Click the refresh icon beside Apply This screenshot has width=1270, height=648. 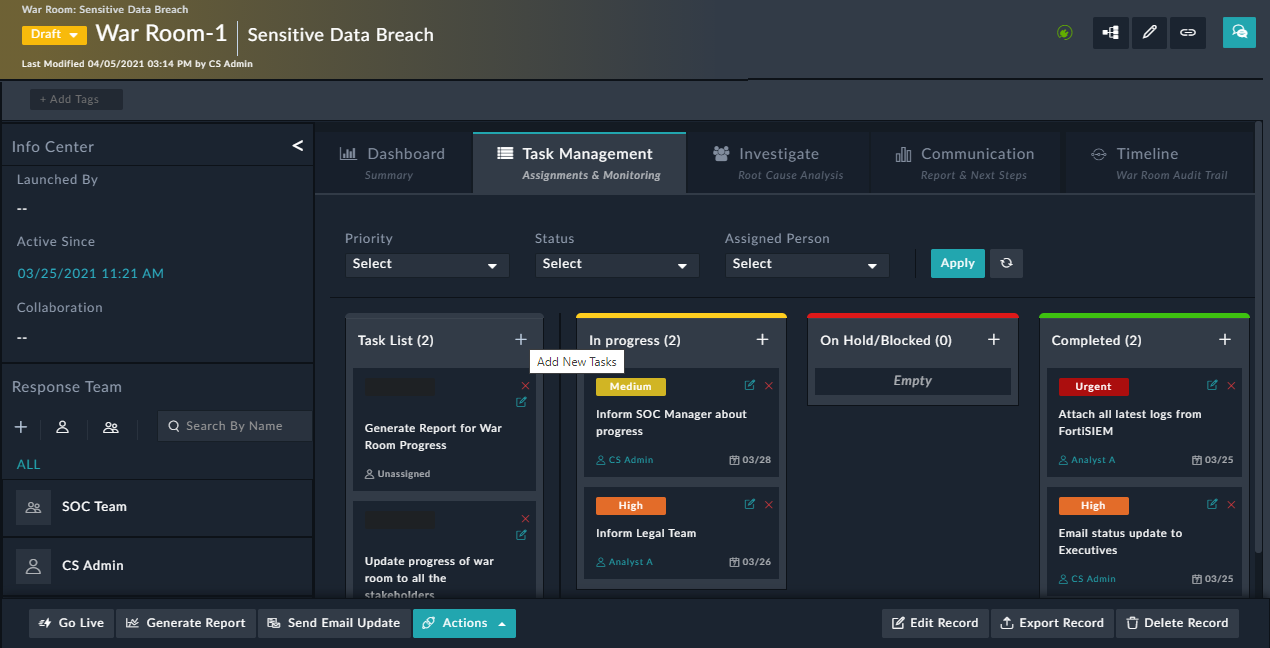1006,263
